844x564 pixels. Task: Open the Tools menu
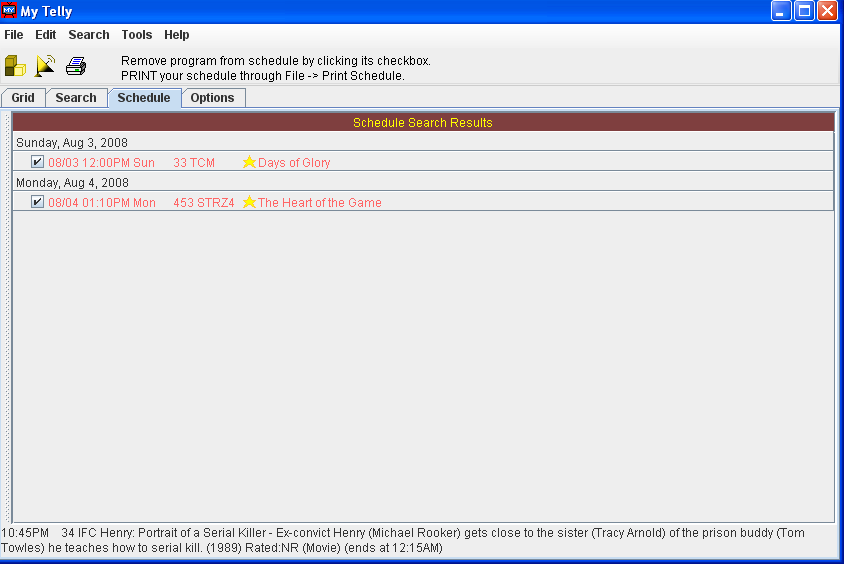pyautogui.click(x=137, y=35)
